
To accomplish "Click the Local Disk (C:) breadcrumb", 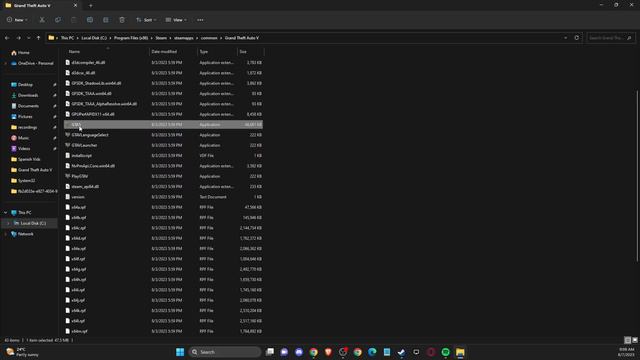I will pos(94,38).
